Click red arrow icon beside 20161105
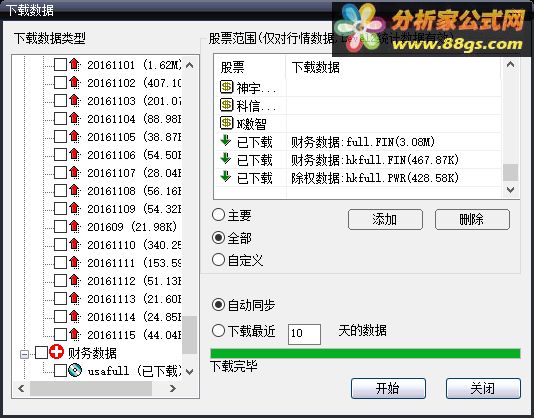 point(74,137)
